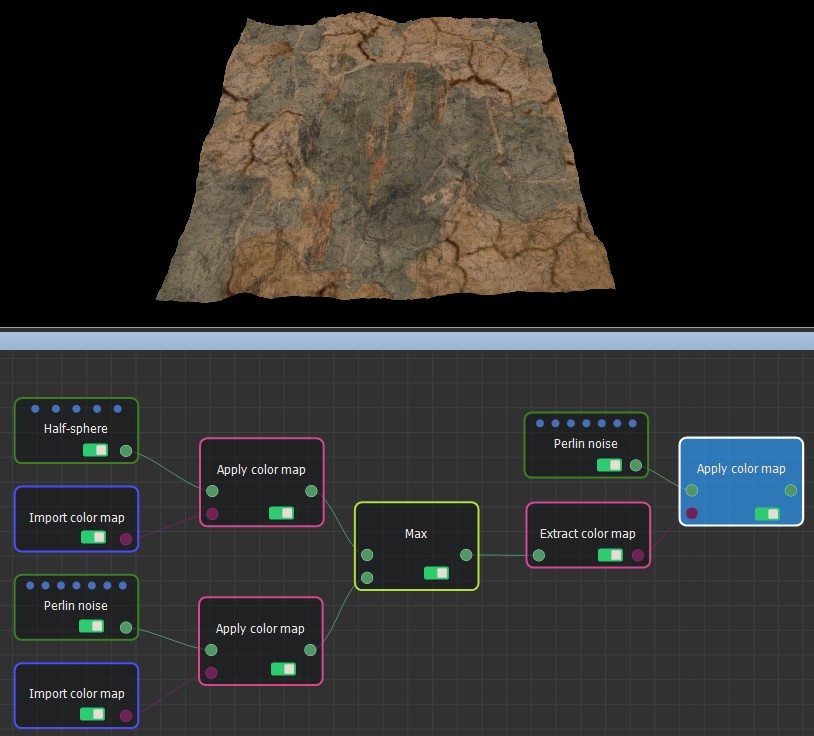The width and height of the screenshot is (814, 736).
Task: Click the Extract color map green input port
Action: [539, 555]
